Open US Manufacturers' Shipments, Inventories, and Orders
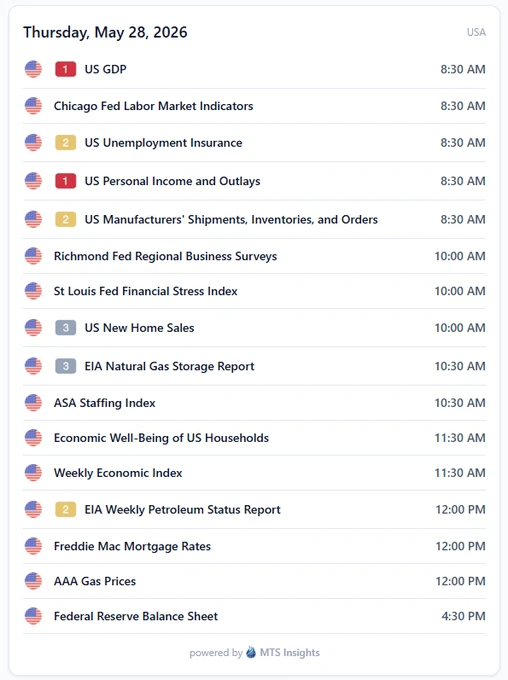Viewport: 508px width, 680px height. (231, 220)
